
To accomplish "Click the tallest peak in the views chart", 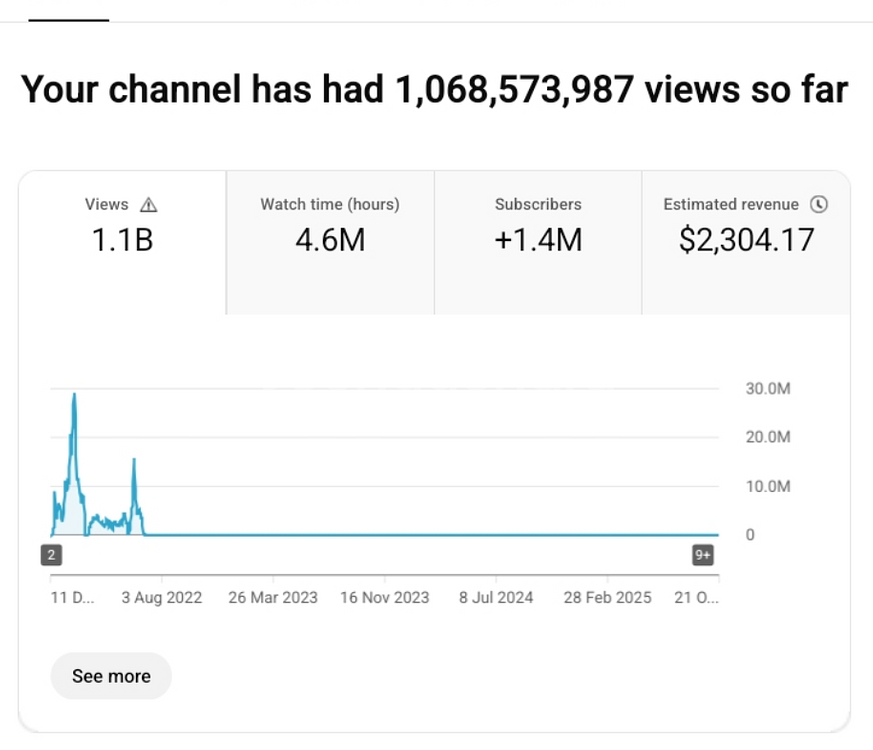I will [x=74, y=396].
